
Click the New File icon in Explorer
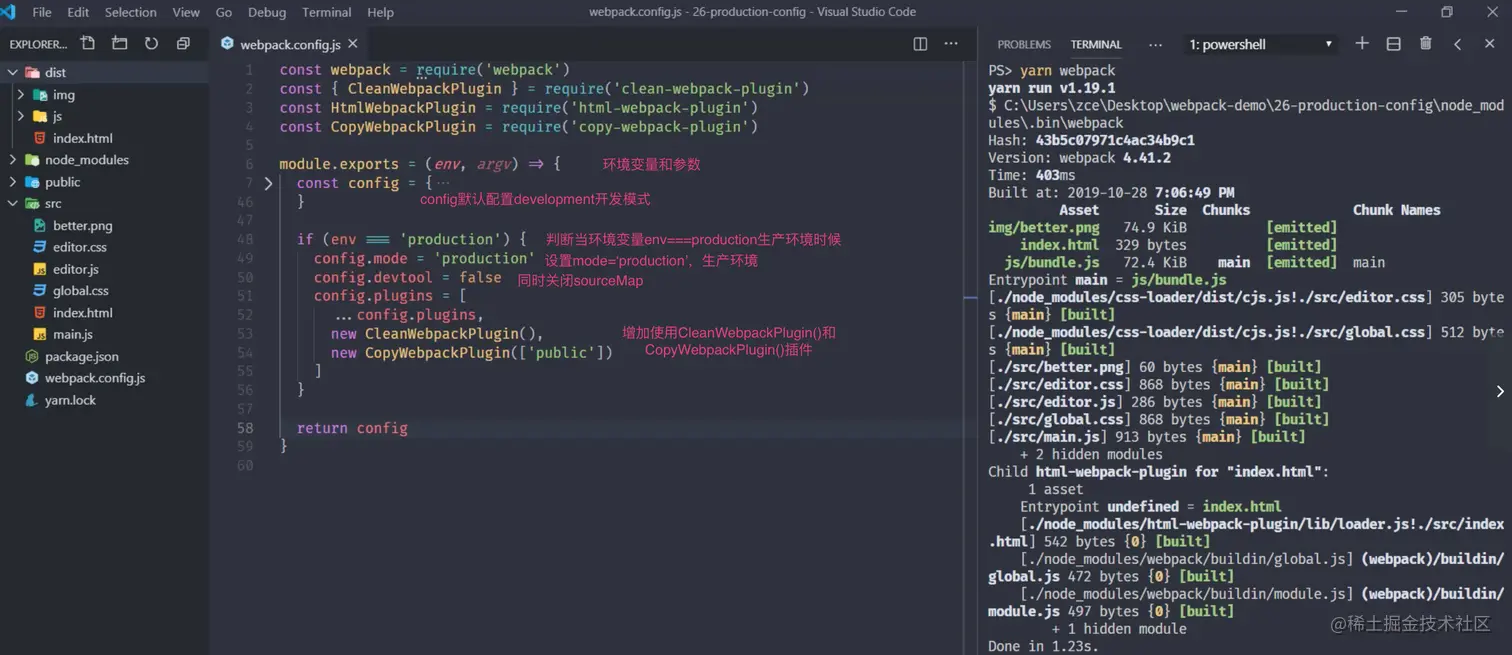coord(88,44)
